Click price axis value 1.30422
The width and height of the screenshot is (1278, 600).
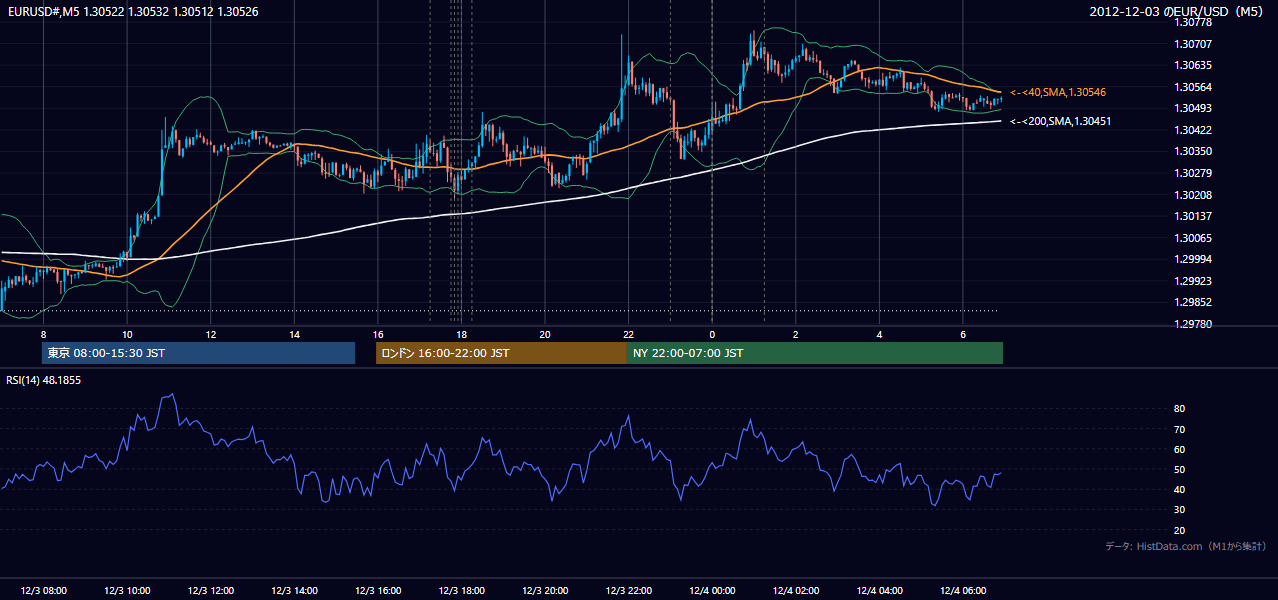click(1194, 130)
